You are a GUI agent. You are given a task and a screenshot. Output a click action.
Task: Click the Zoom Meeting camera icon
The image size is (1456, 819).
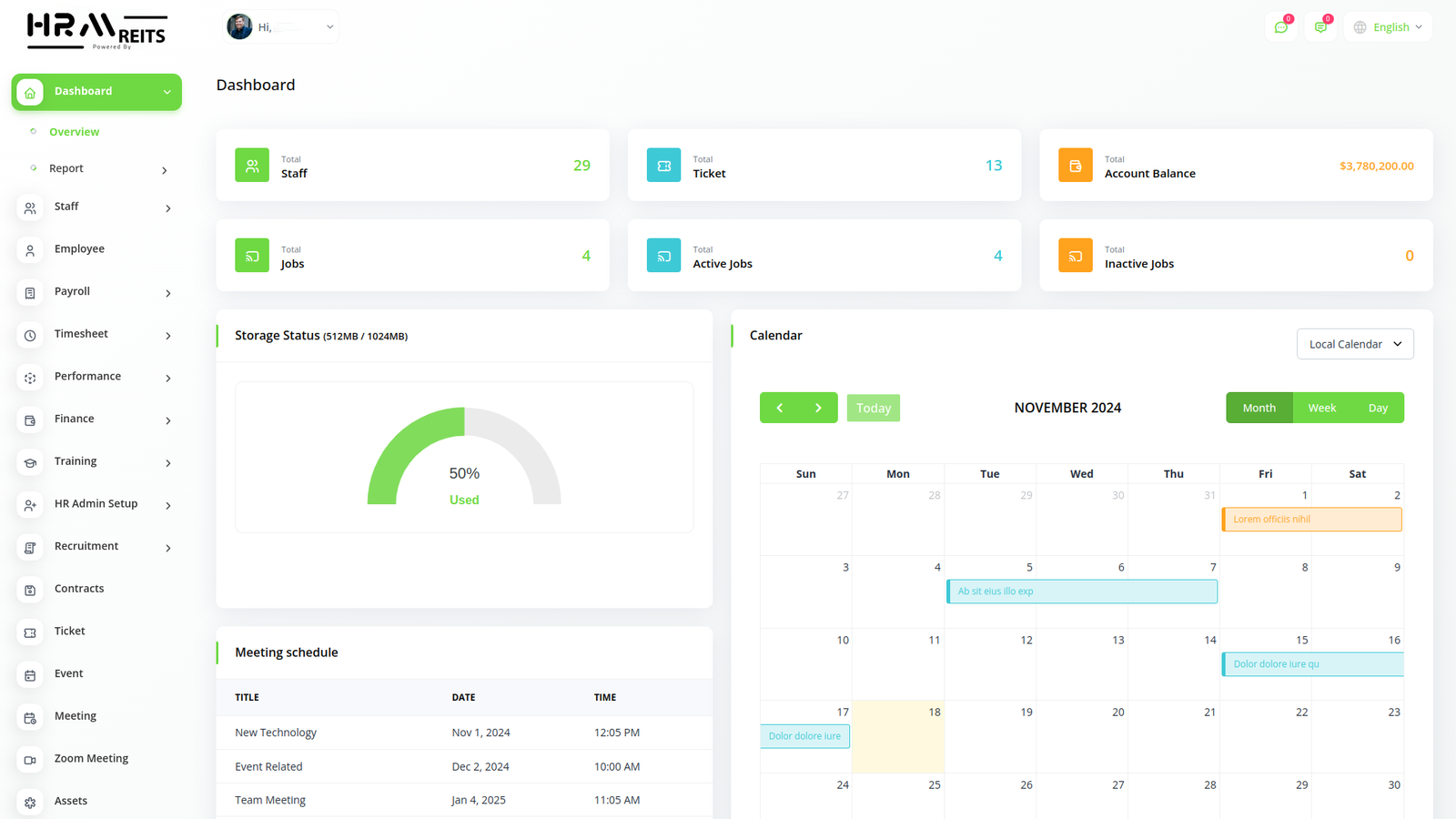(30, 760)
